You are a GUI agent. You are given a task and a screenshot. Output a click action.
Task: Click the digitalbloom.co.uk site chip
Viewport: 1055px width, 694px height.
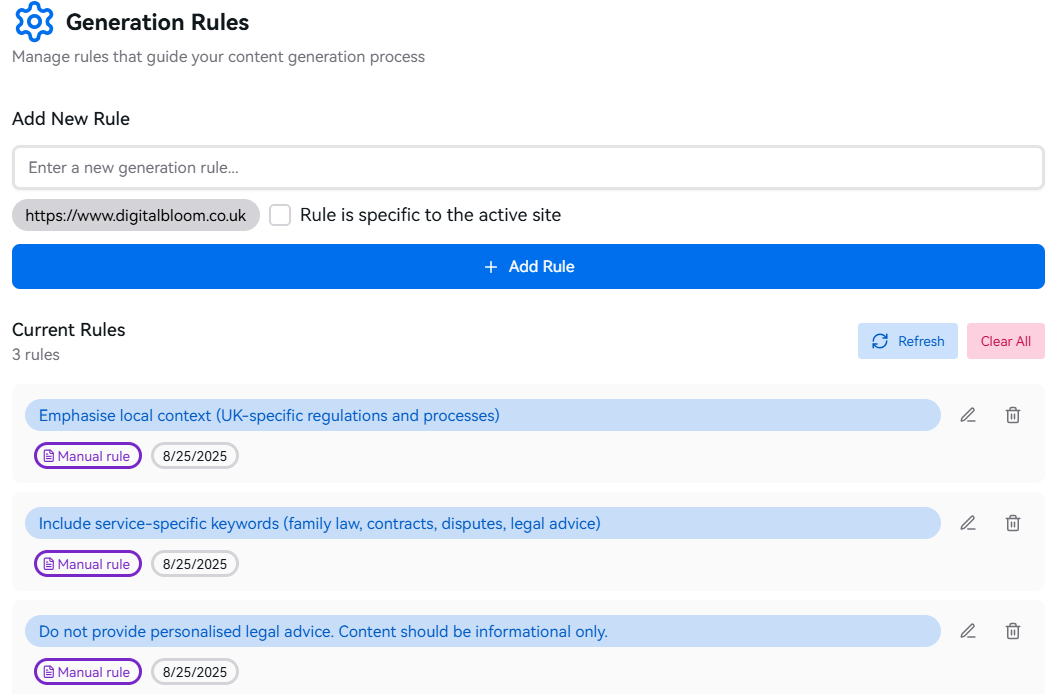tap(135, 215)
